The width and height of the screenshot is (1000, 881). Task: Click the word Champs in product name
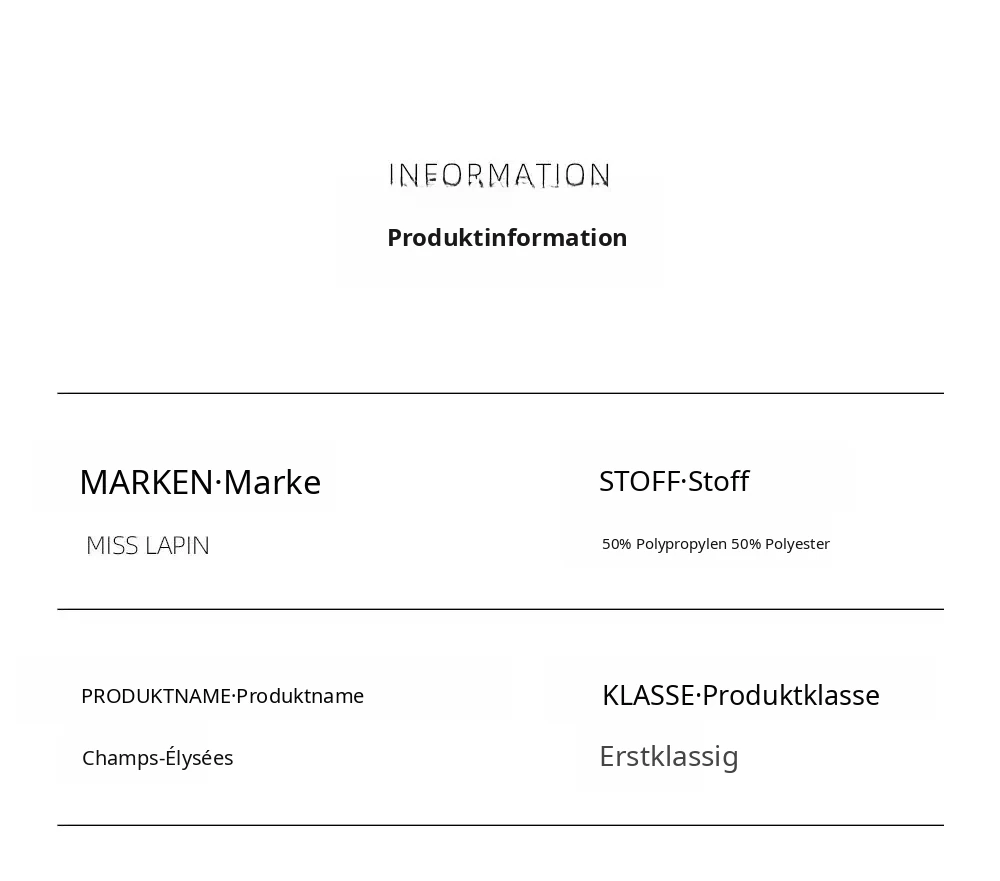121,758
